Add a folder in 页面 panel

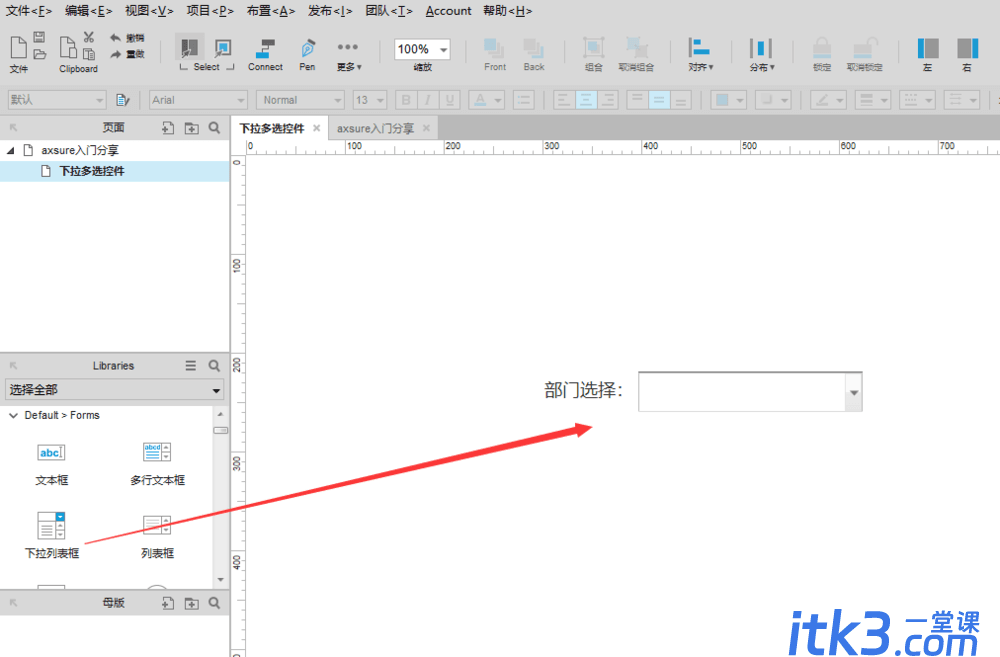click(x=191, y=128)
